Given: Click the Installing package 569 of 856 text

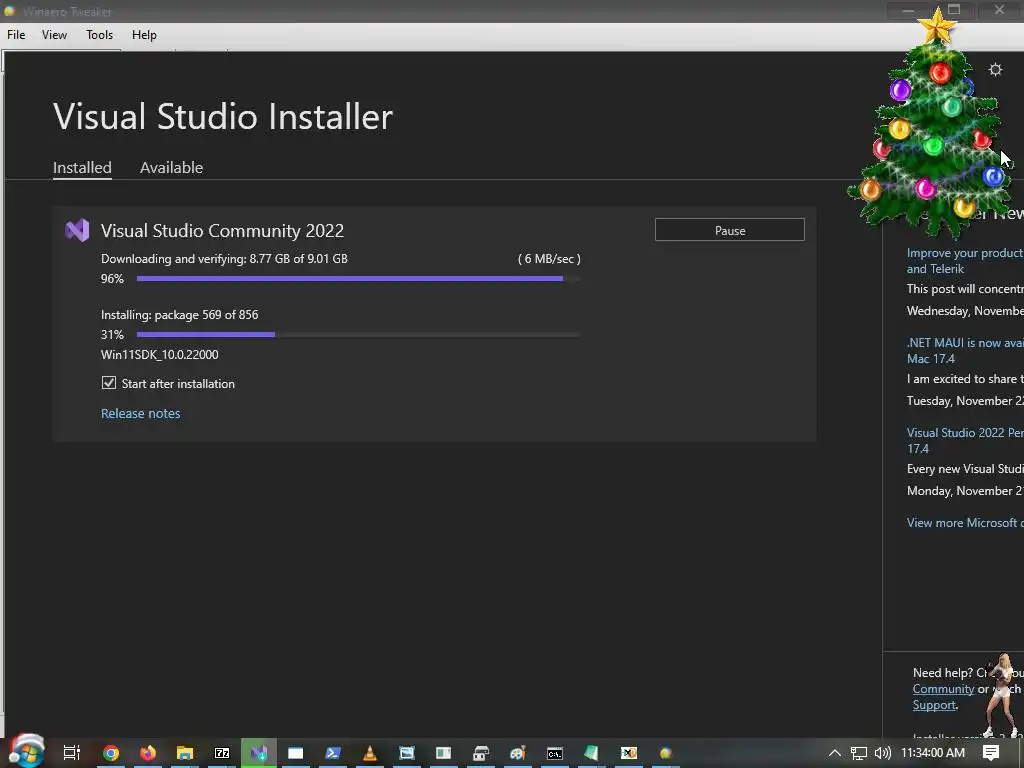Looking at the screenshot, I should pyautogui.click(x=180, y=315).
